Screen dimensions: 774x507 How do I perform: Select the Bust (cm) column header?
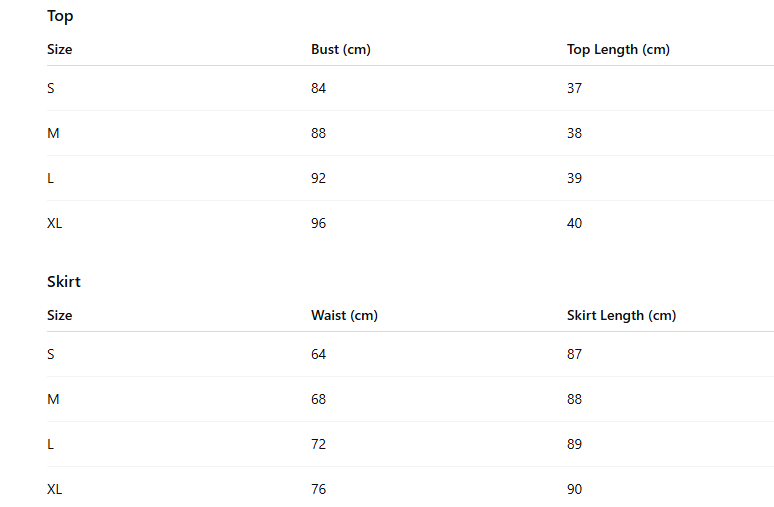(341, 50)
